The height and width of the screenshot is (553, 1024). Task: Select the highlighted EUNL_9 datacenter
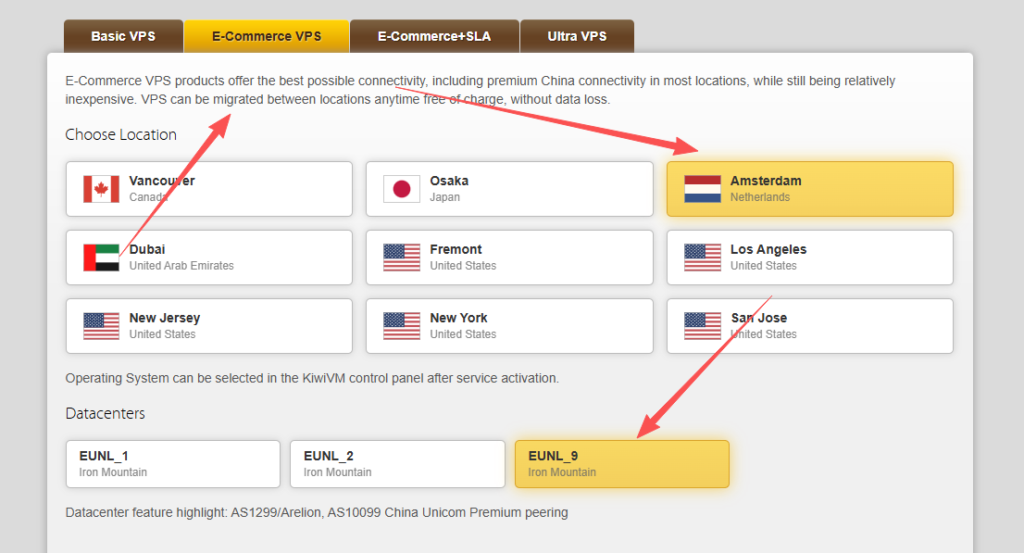point(621,464)
